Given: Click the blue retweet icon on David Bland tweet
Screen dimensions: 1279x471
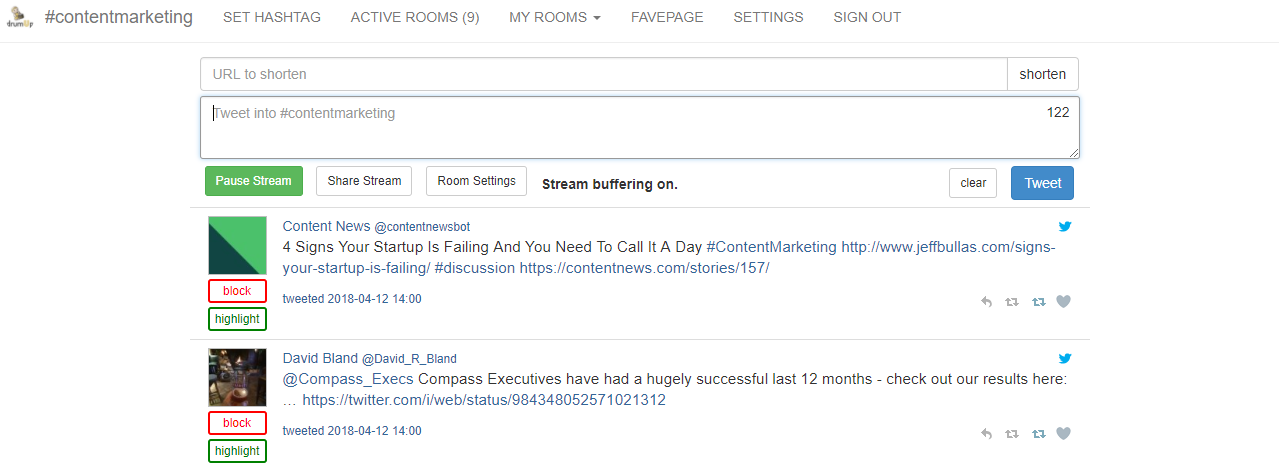Looking at the screenshot, I should tap(1038, 434).
